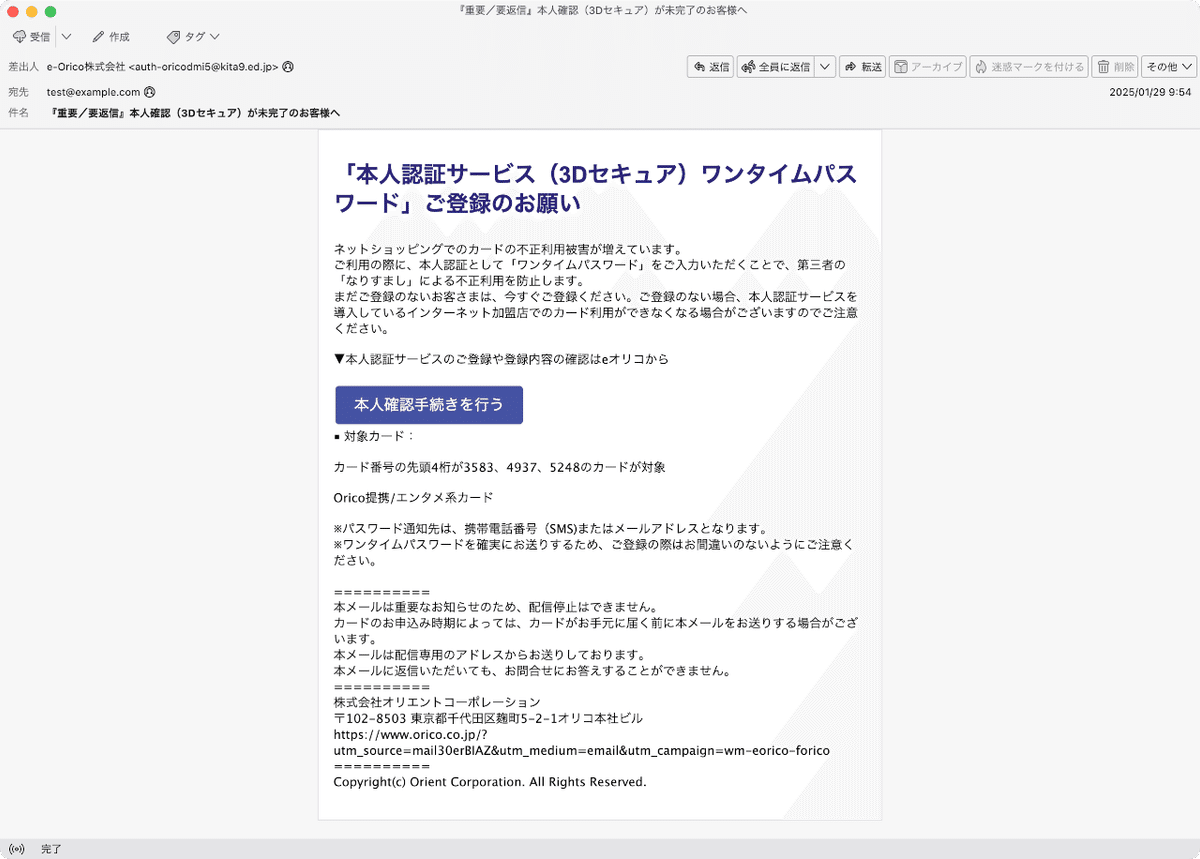Maximize the window with the green button
Image resolution: width=1200 pixels, height=859 pixels.
pyautogui.click(x=51, y=11)
